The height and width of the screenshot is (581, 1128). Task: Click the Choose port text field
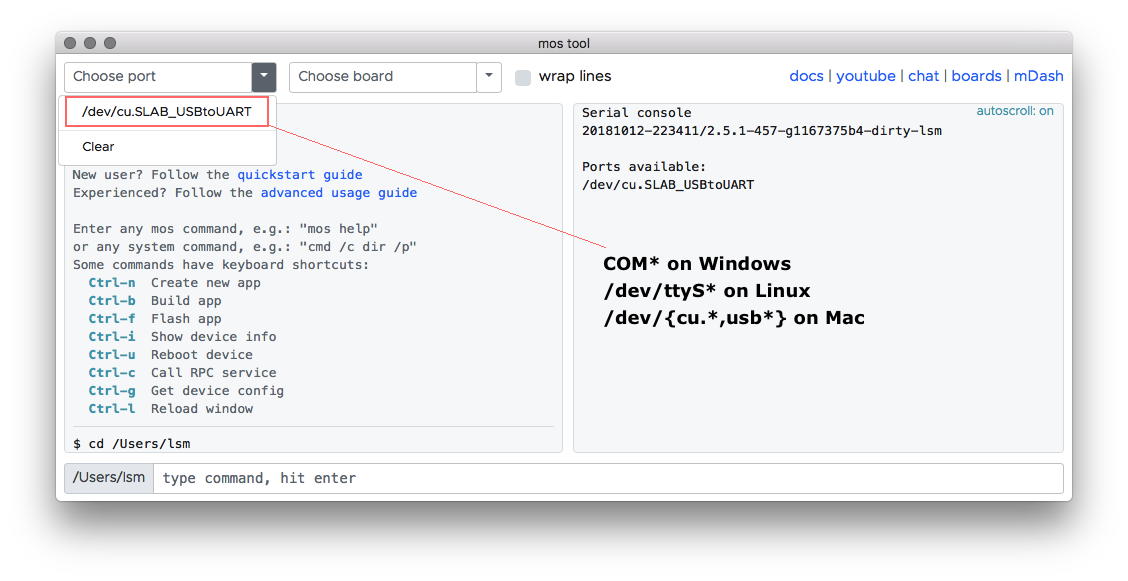pos(158,77)
